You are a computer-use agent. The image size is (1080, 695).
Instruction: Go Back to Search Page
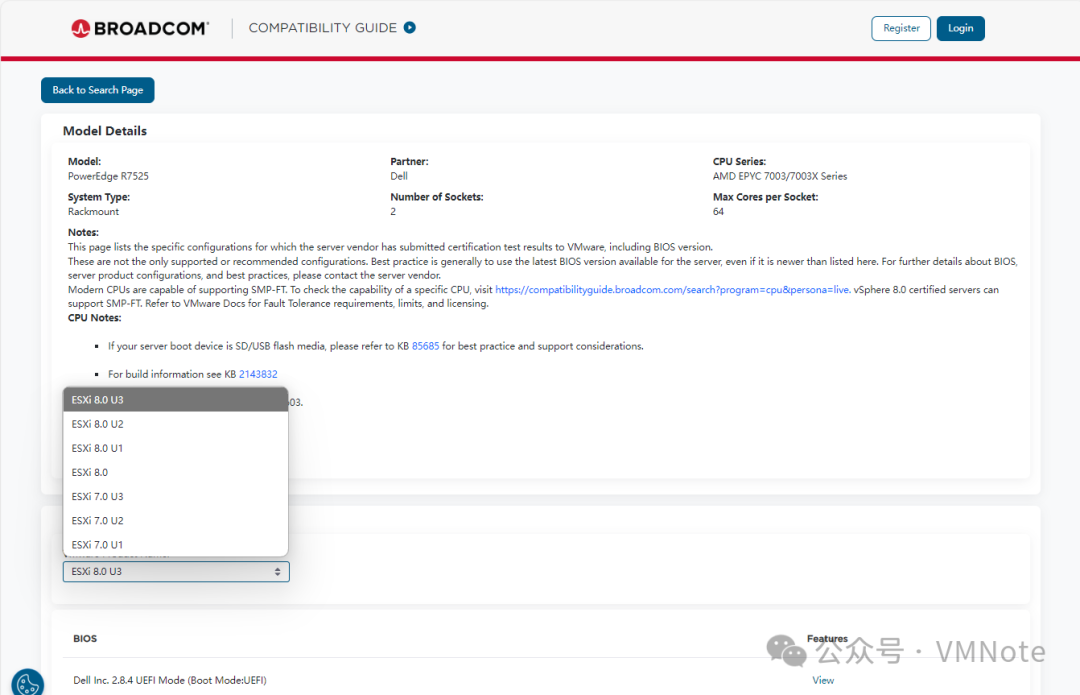[x=98, y=90]
